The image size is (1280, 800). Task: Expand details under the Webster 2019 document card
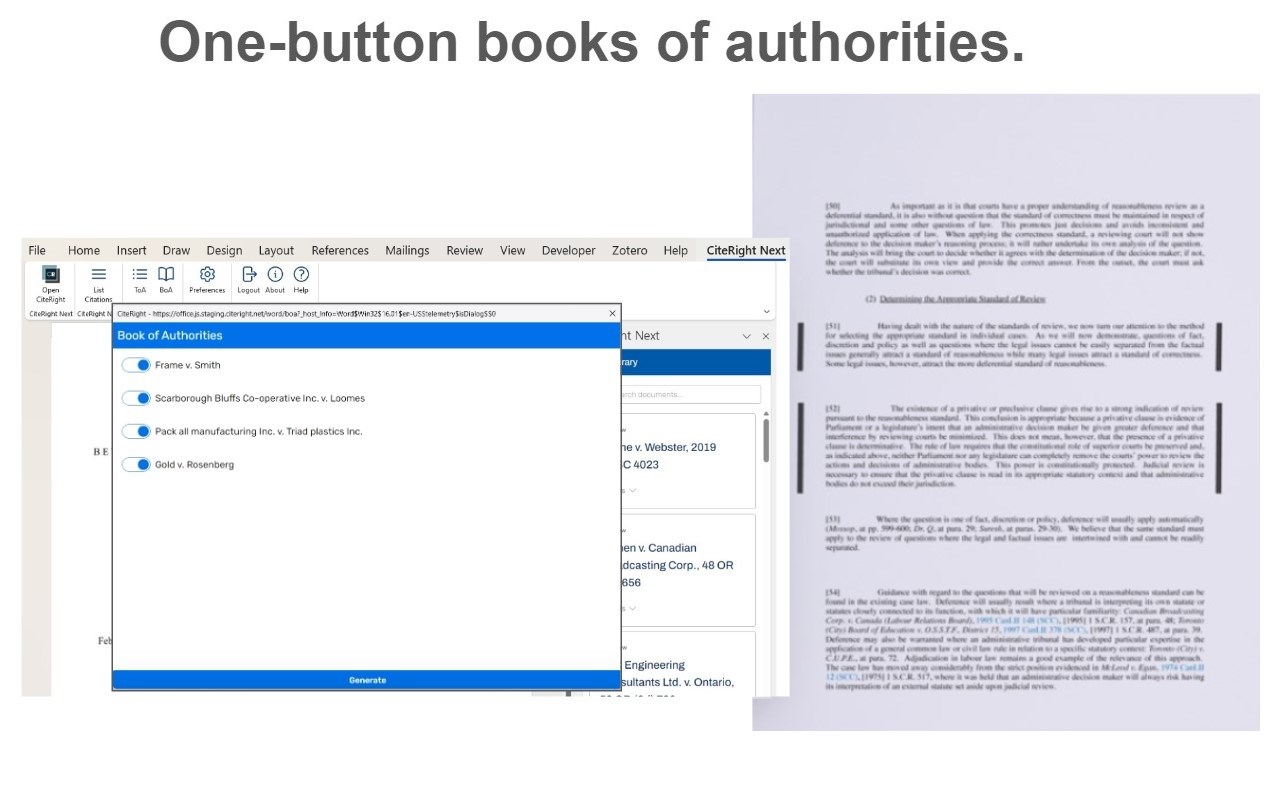coord(632,491)
